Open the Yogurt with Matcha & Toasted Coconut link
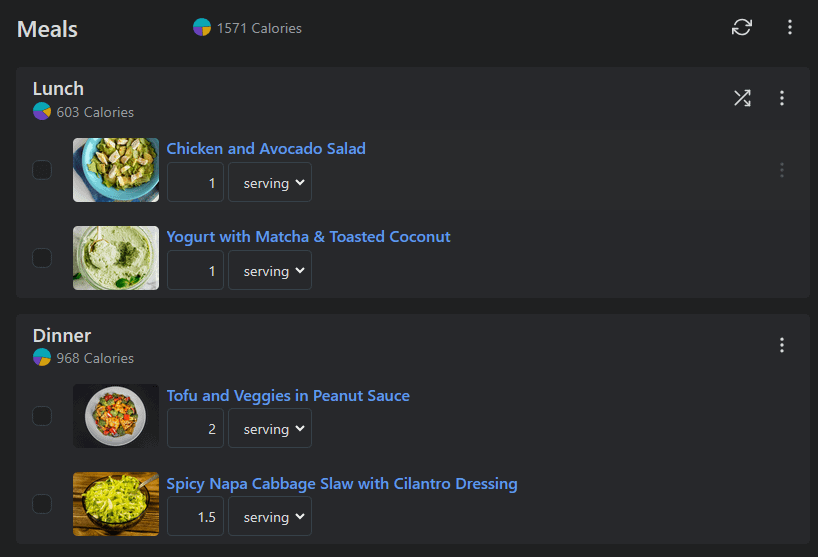Screen dimensions: 818x557 [x=308, y=237]
